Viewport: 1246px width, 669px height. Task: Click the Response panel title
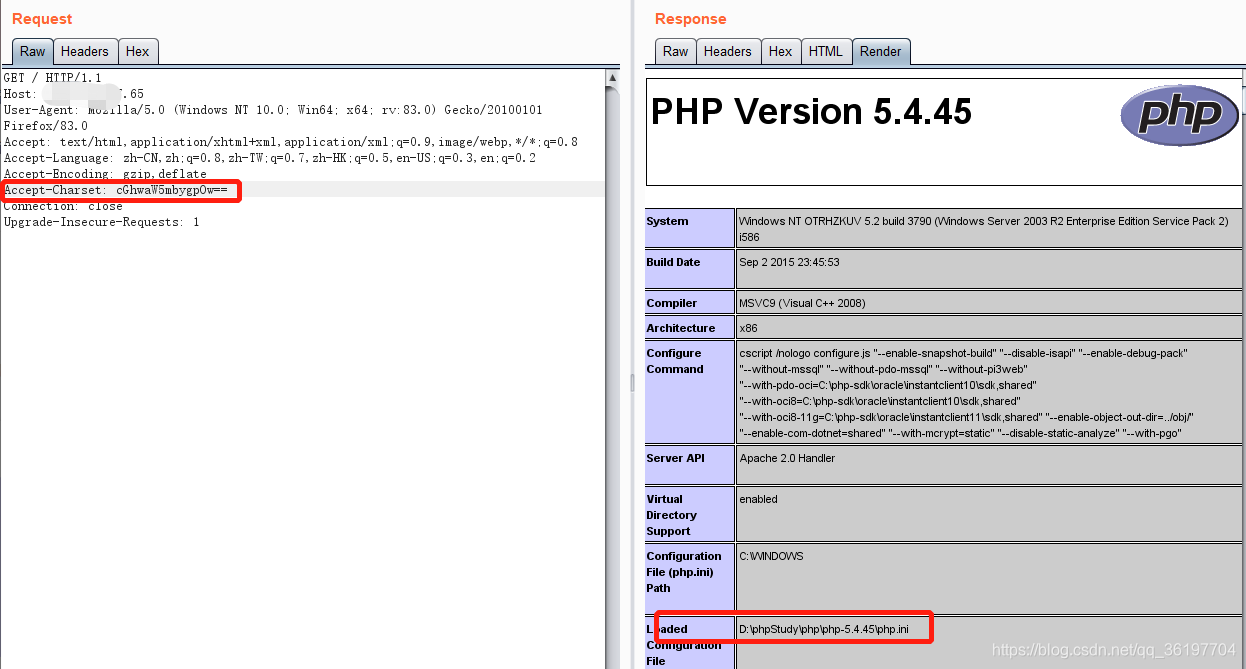pos(691,19)
